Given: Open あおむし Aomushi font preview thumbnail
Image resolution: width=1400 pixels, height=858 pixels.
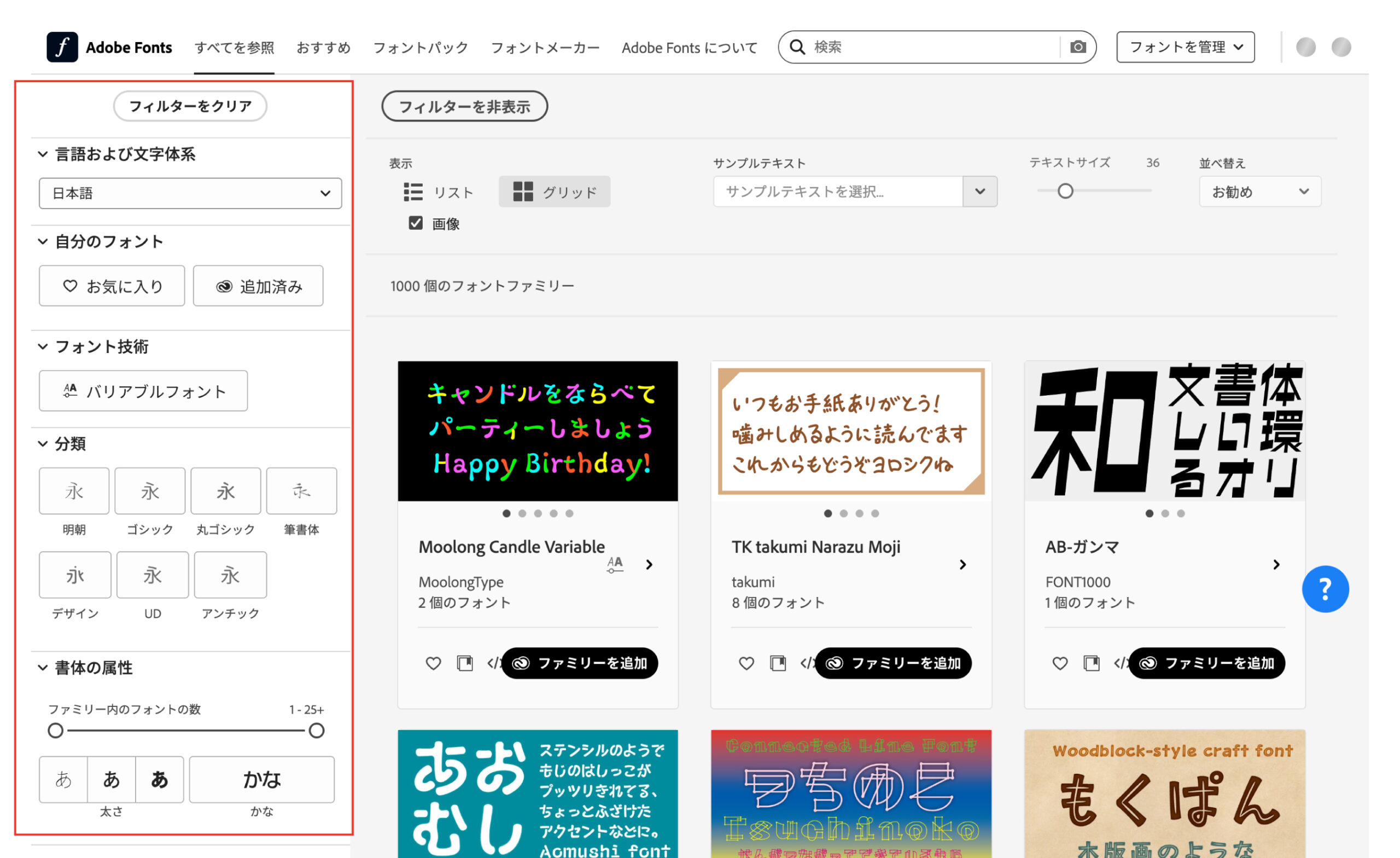Looking at the screenshot, I should [538, 794].
